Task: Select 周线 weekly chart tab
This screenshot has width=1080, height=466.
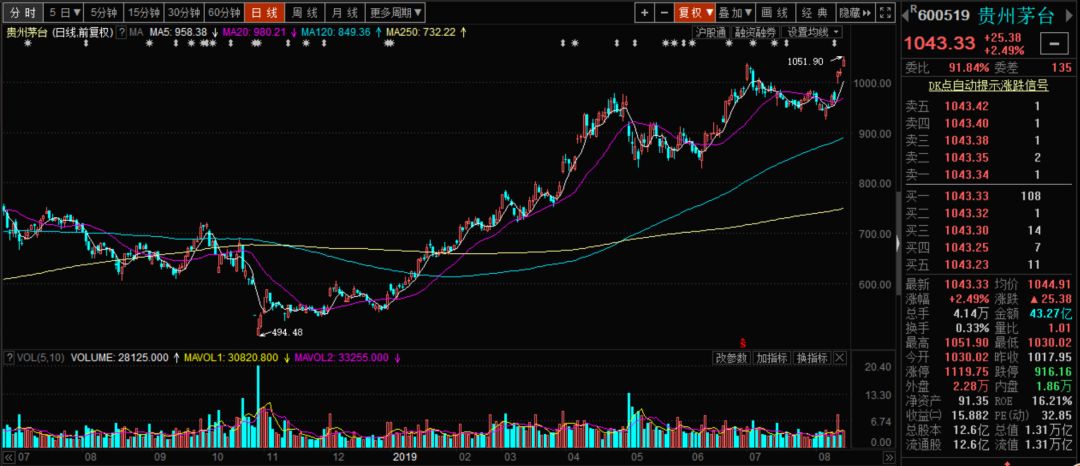Action: tap(304, 12)
